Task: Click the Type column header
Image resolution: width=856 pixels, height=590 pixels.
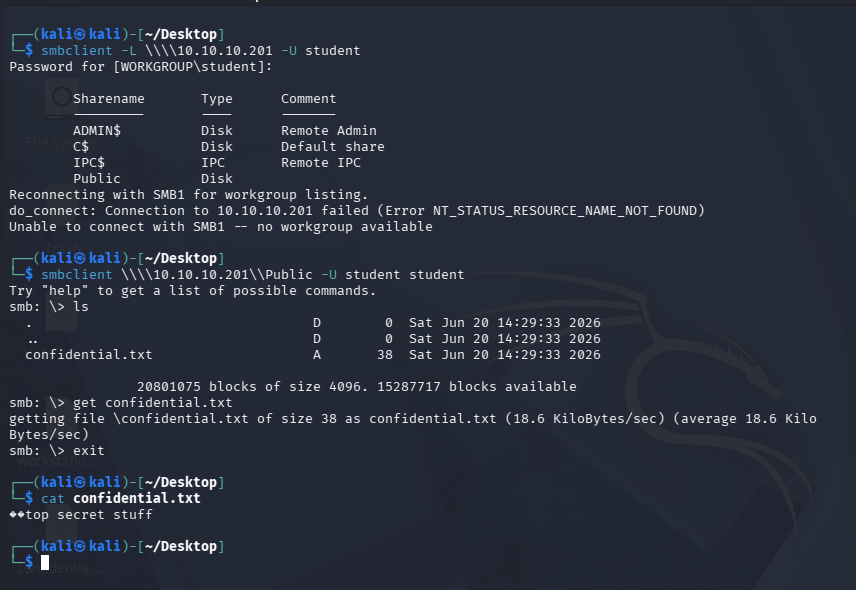Action: coord(217,99)
